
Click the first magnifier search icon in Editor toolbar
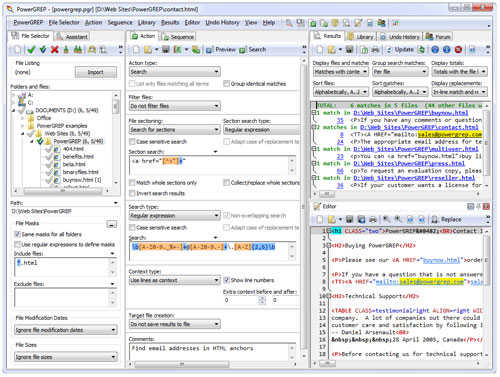pyautogui.click(x=386, y=219)
